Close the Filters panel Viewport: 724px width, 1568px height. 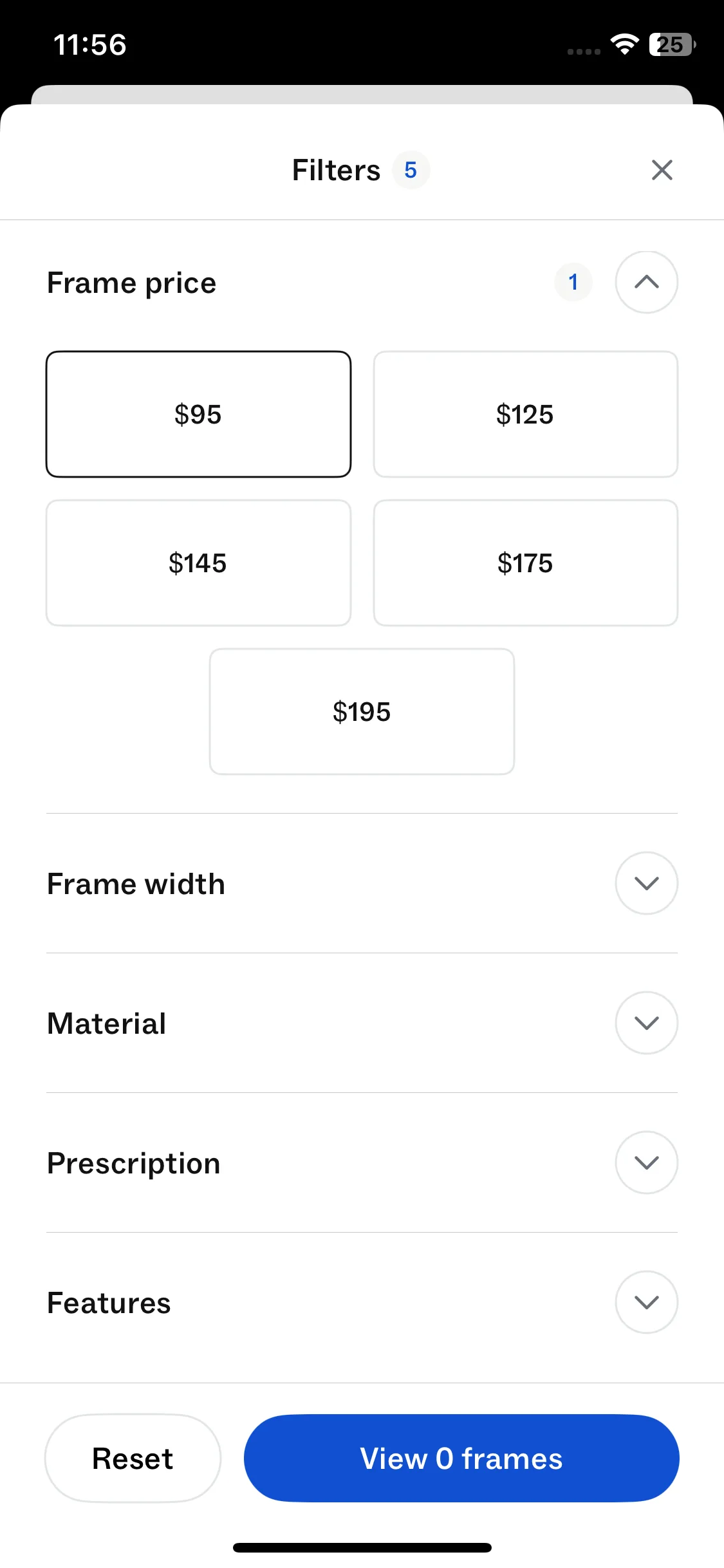662,170
